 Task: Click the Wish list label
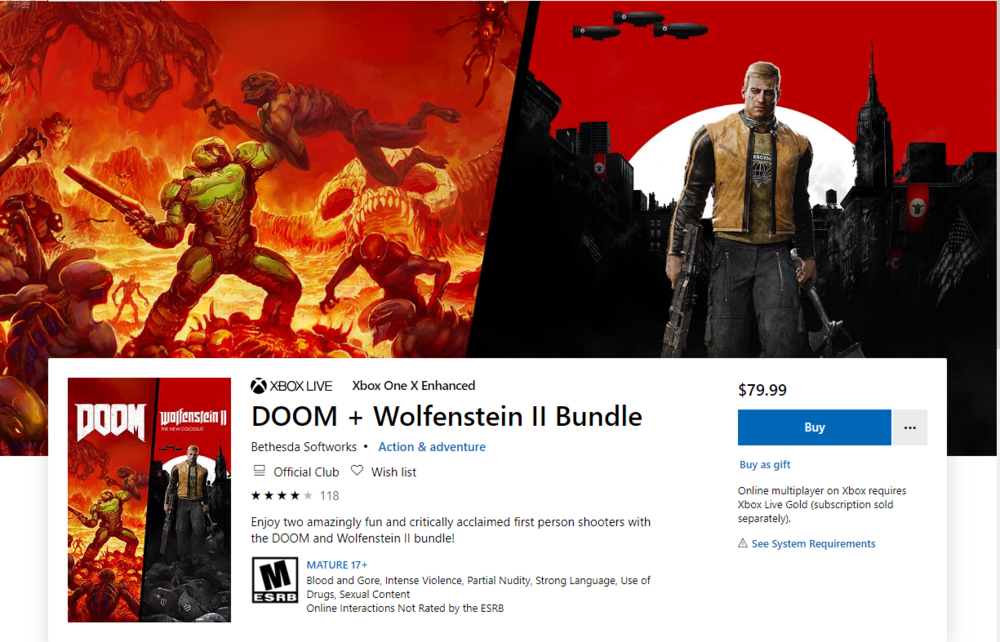(x=393, y=472)
